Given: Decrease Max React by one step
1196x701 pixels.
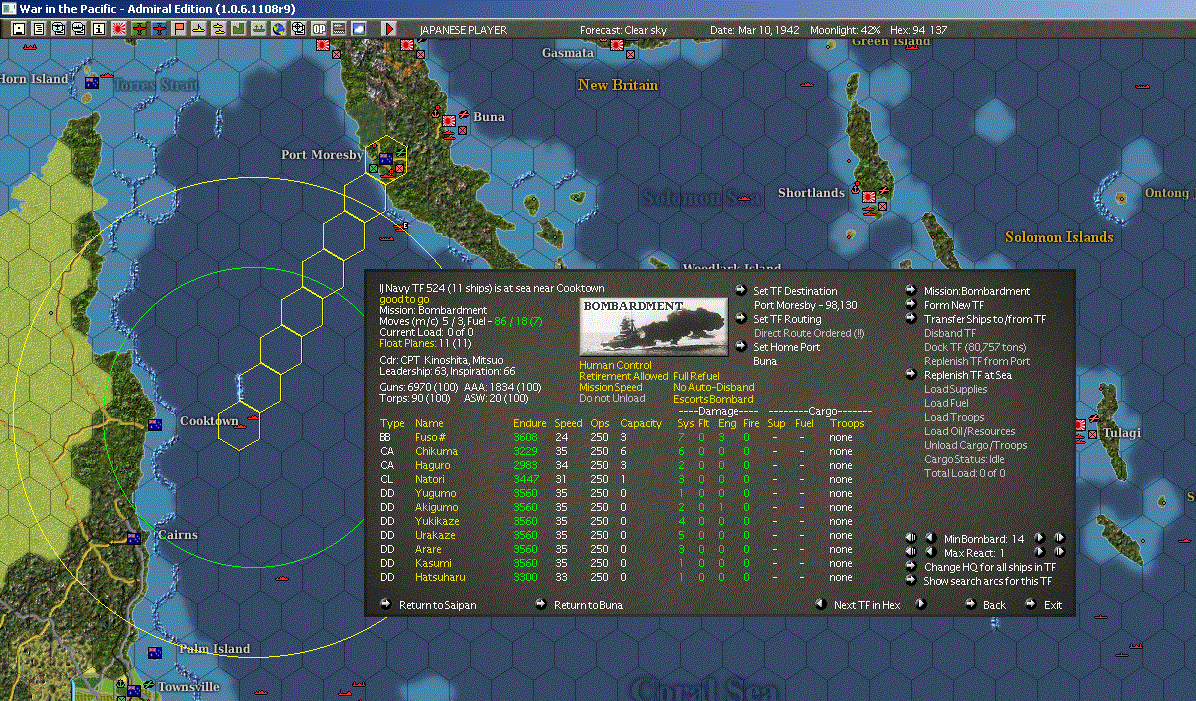Looking at the screenshot, I should point(931,551).
